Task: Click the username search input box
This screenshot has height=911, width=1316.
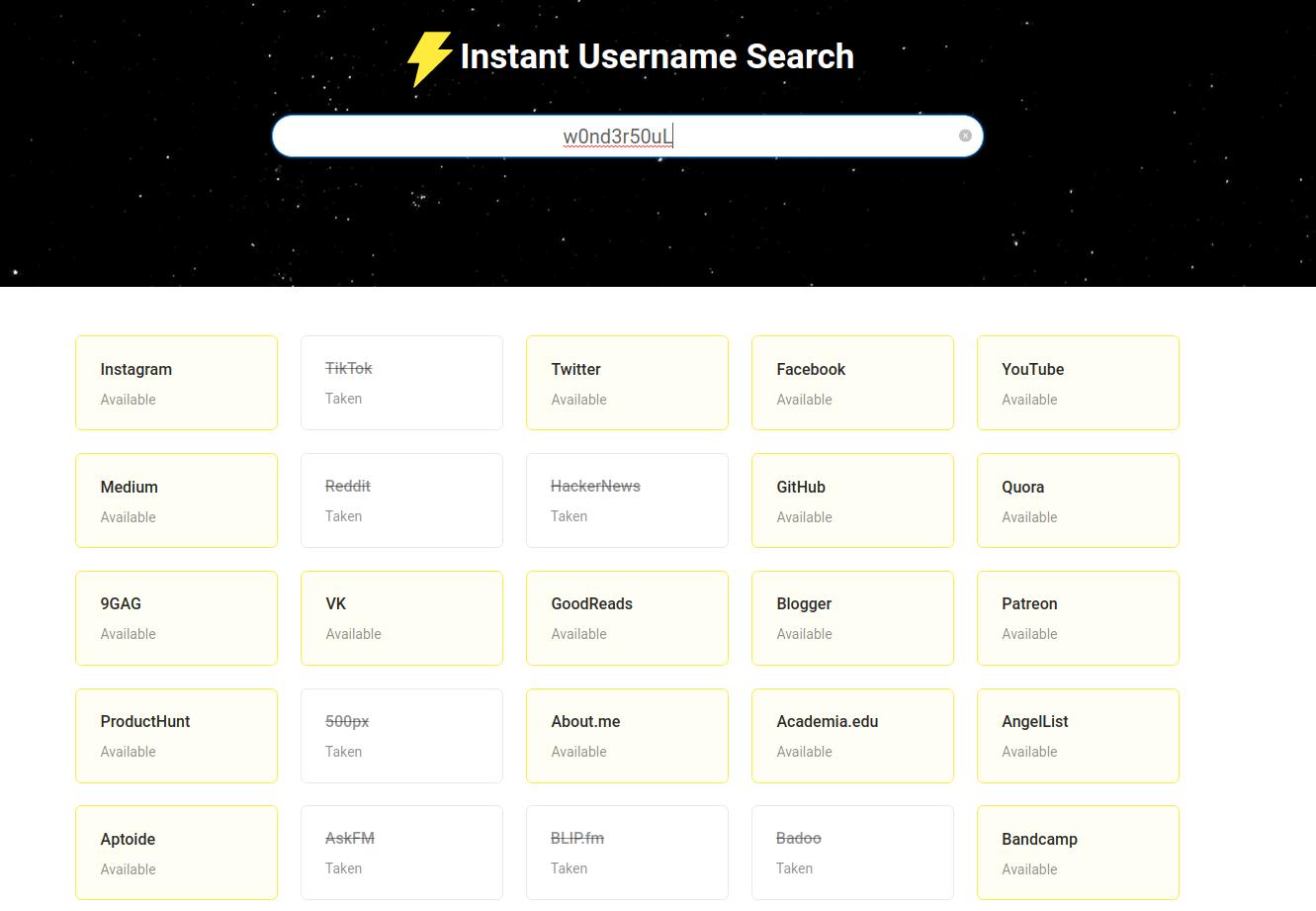Action: pyautogui.click(x=627, y=136)
